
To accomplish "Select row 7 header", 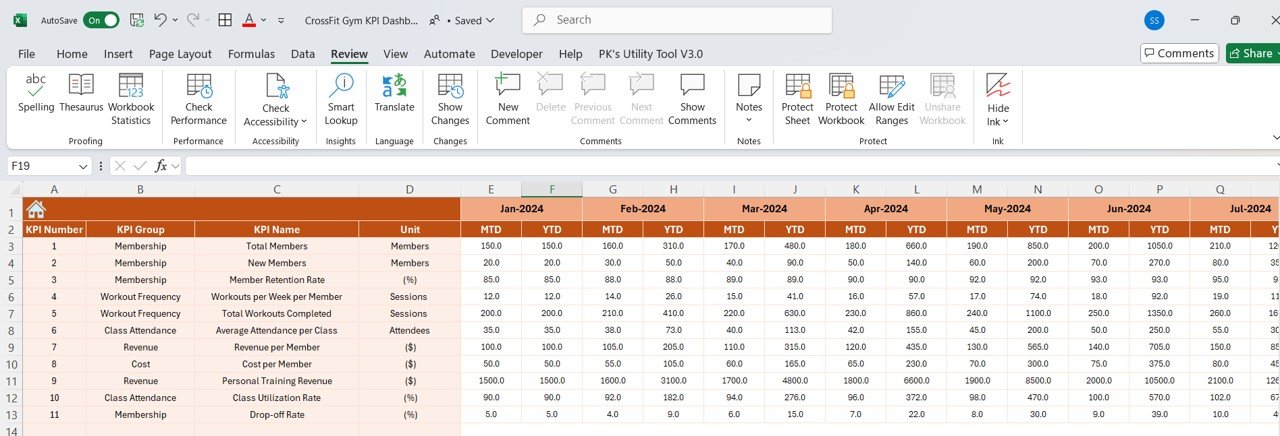I will 11,313.
